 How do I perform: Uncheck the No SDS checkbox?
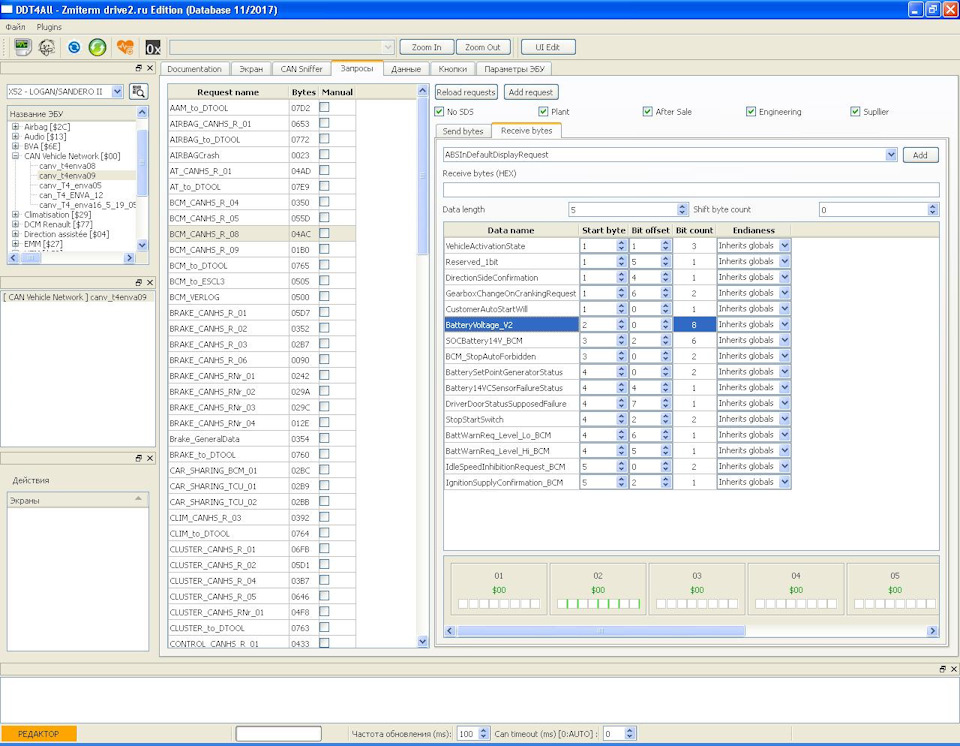point(440,112)
